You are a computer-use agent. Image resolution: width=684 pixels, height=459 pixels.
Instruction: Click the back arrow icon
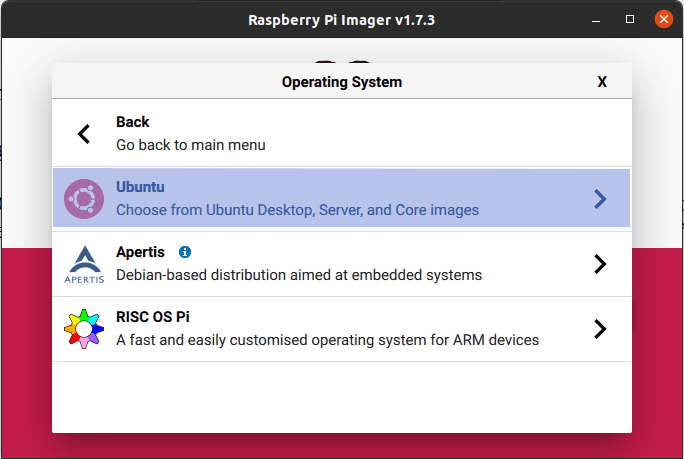click(84, 134)
